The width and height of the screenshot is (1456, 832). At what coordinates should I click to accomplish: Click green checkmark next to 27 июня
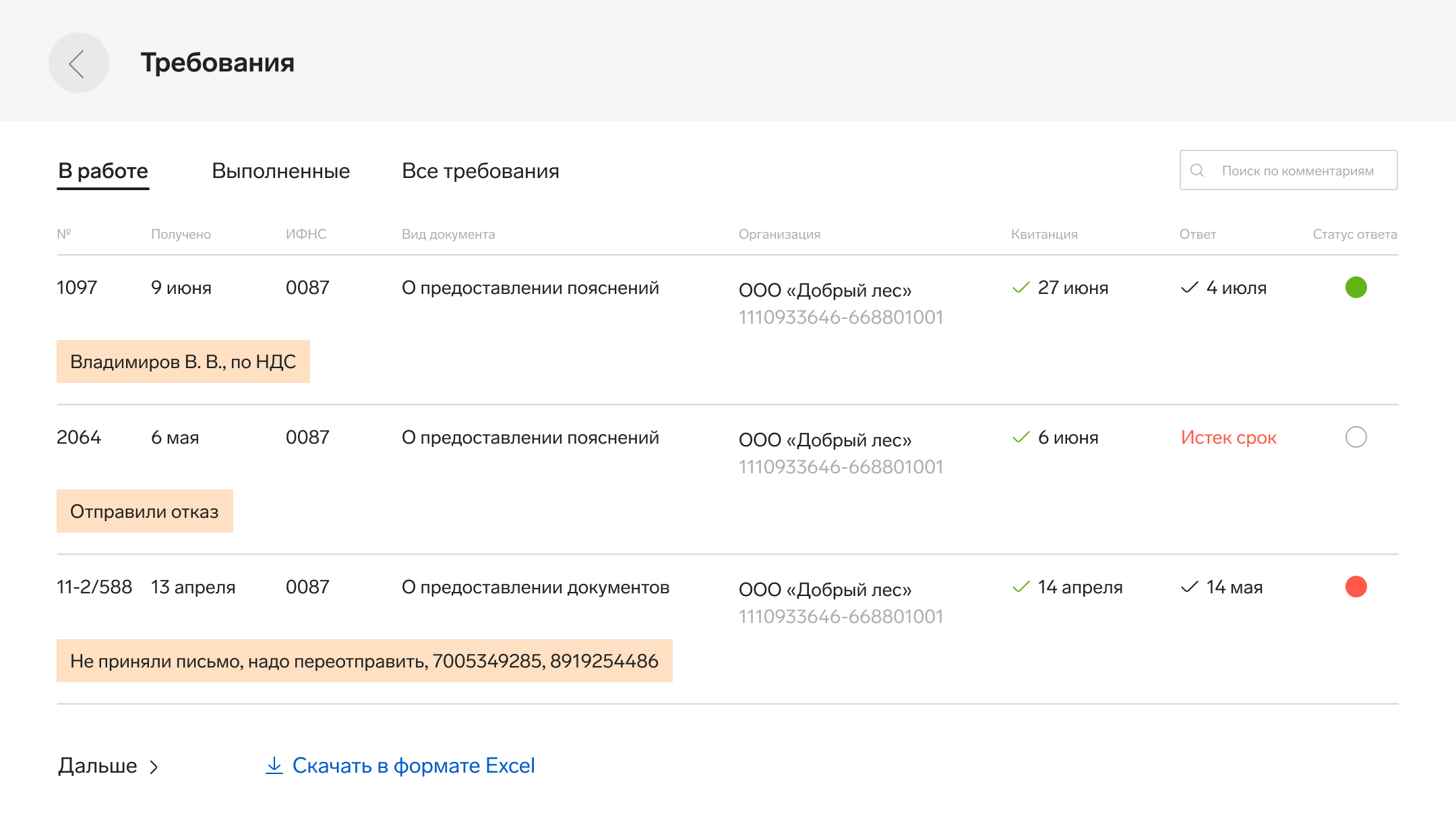pyautogui.click(x=1021, y=288)
